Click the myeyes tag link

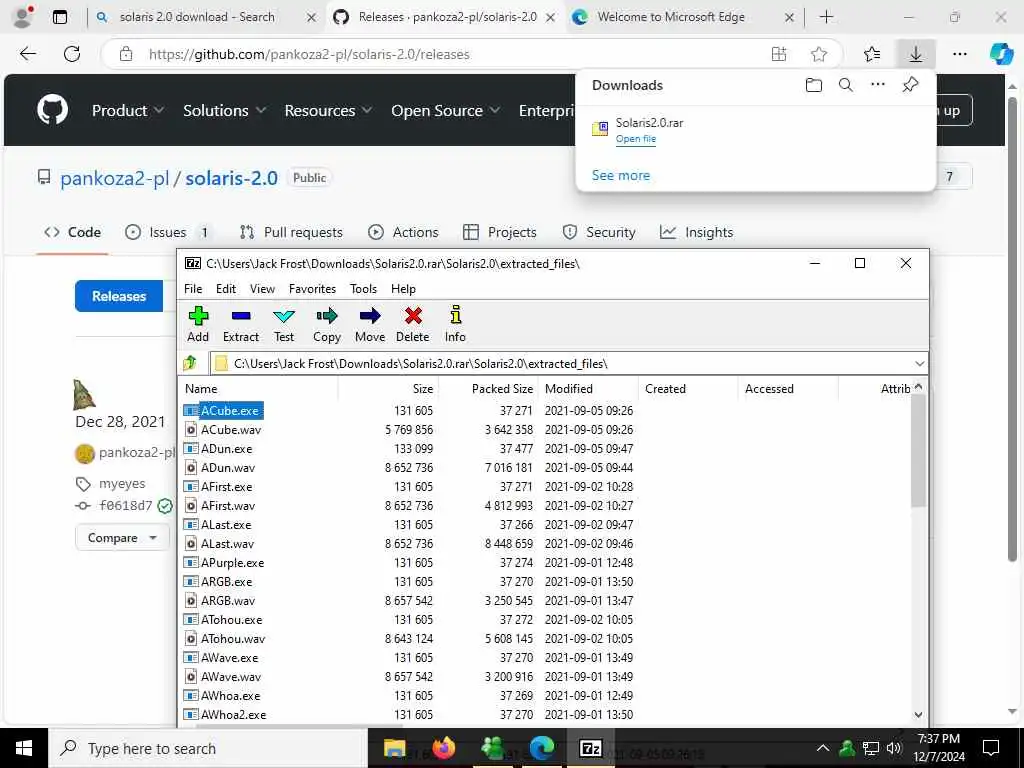122,484
